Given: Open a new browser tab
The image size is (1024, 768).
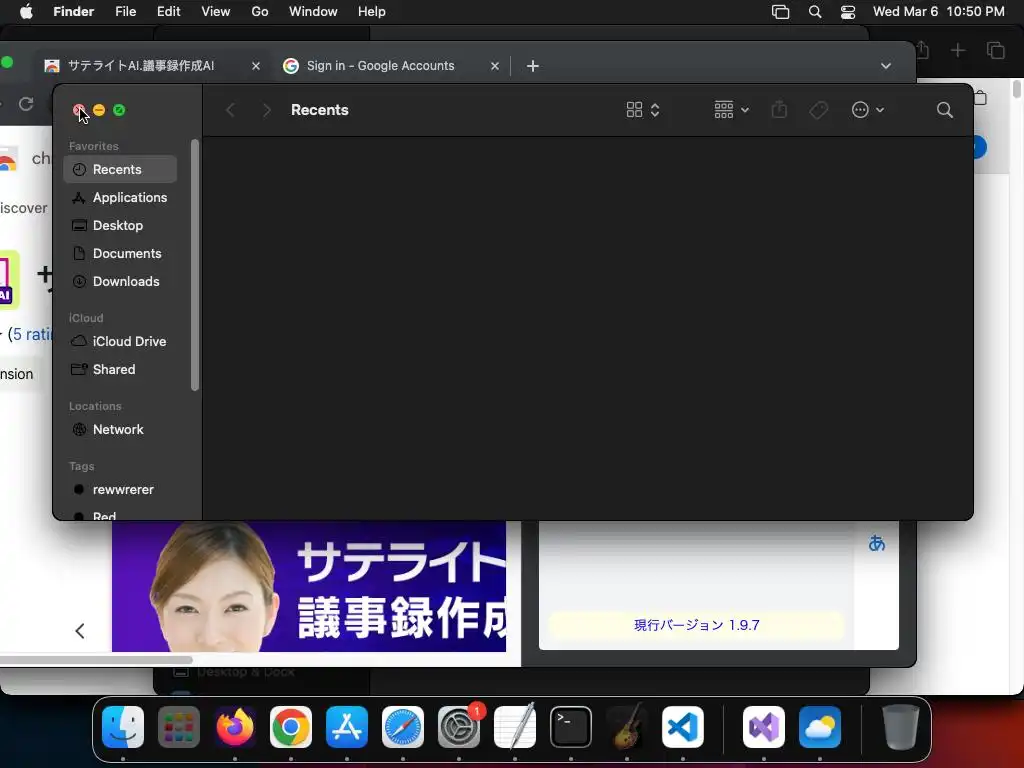Looking at the screenshot, I should pos(533,66).
